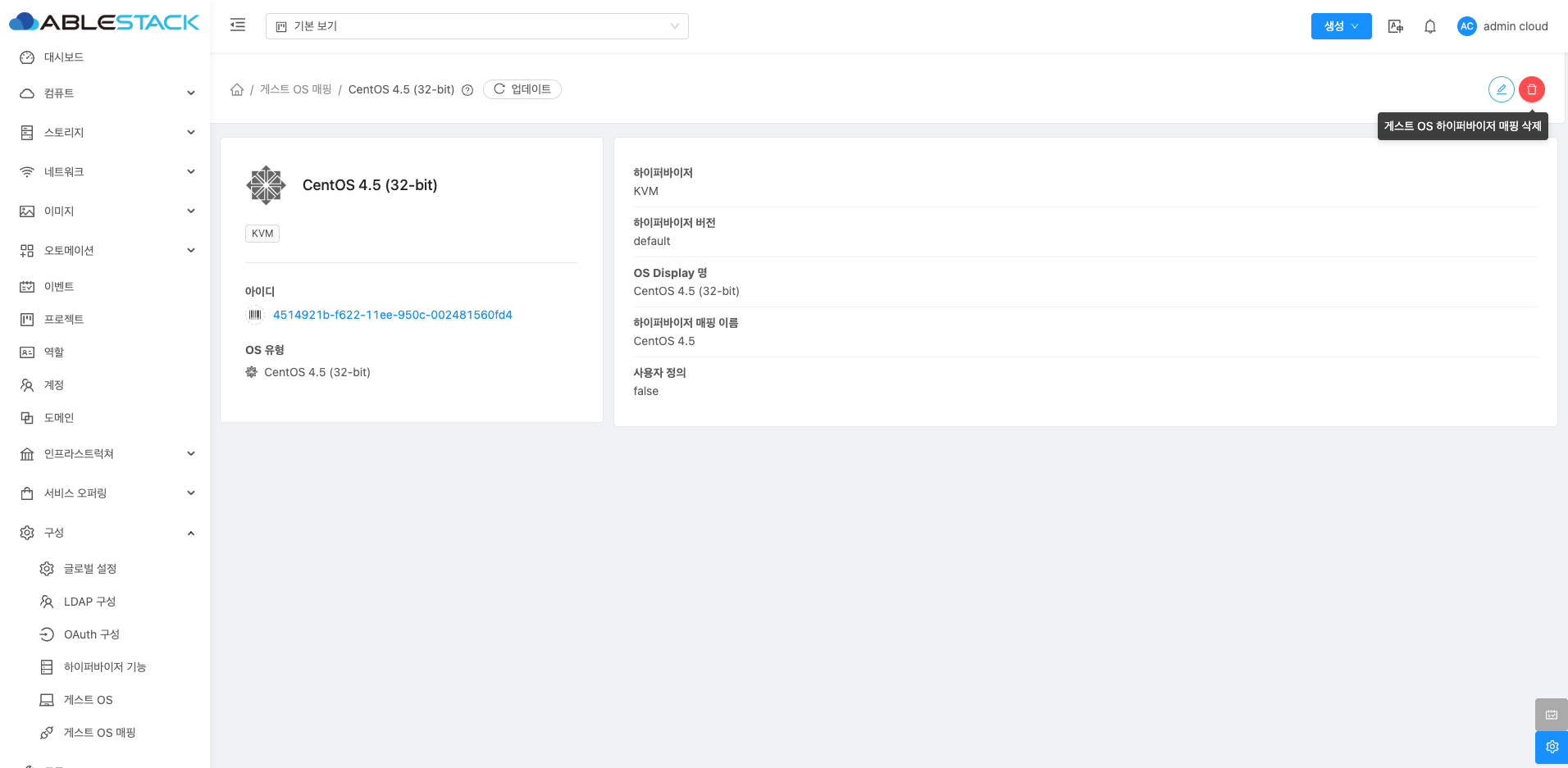Click OS 유형 value CentOS 4.5 (32-bit)

click(317, 372)
